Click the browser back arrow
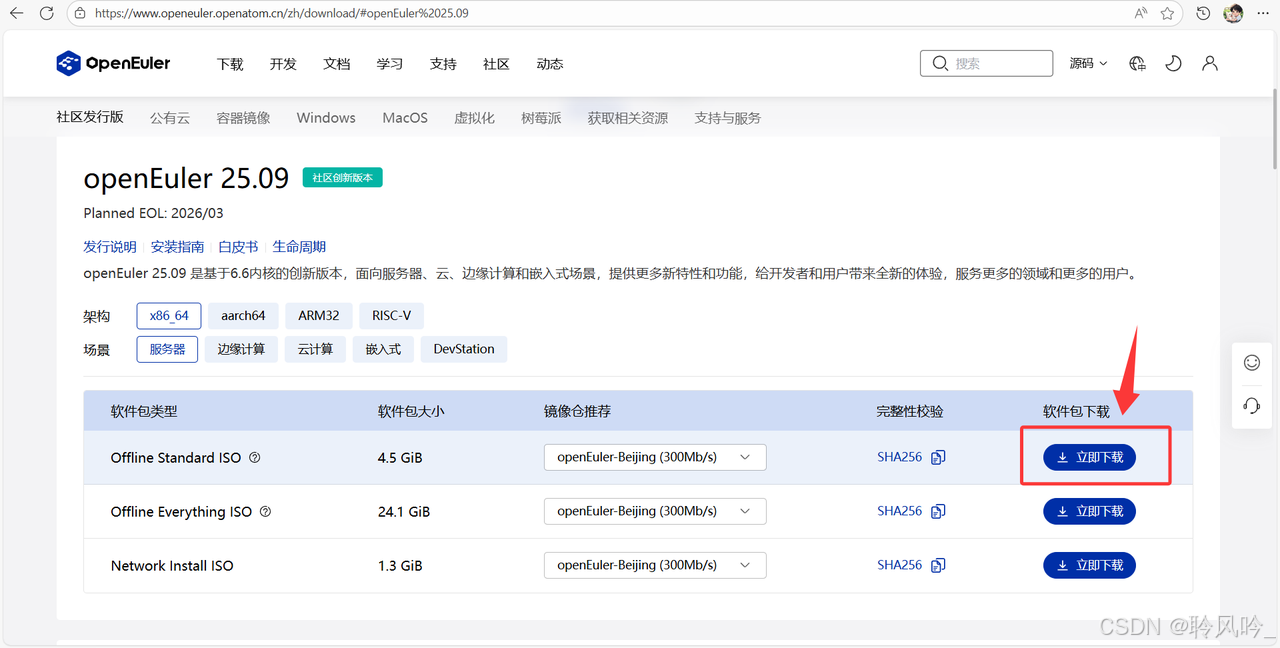This screenshot has width=1280, height=648. (x=16, y=13)
